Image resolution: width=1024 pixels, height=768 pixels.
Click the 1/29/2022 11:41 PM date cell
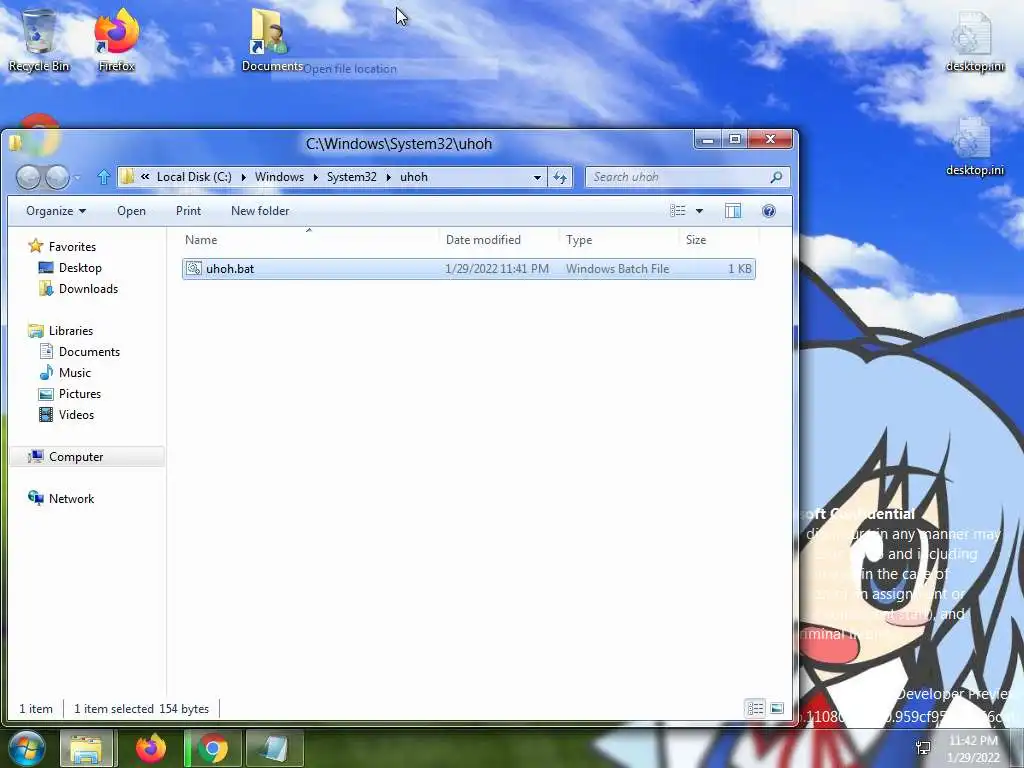pos(497,268)
